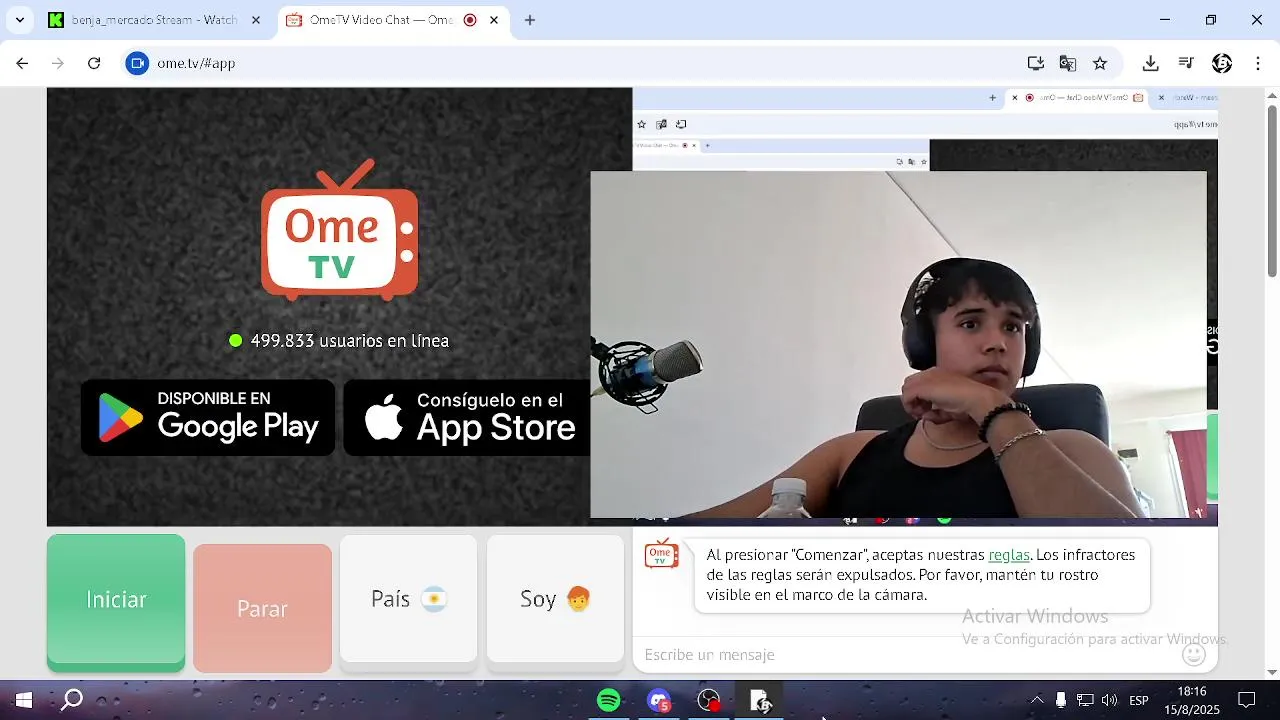Open the Windows notification center
The height and width of the screenshot is (720, 1280).
click(1247, 700)
